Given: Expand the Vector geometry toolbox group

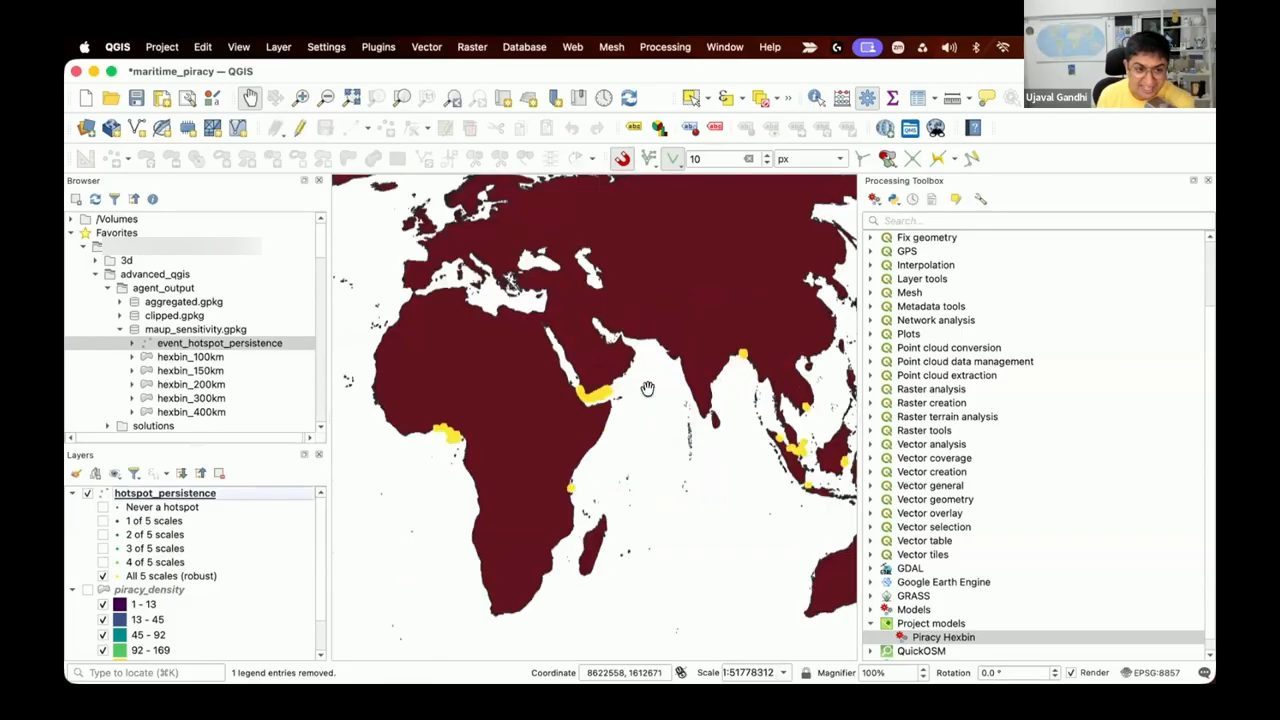Looking at the screenshot, I should click(870, 500).
